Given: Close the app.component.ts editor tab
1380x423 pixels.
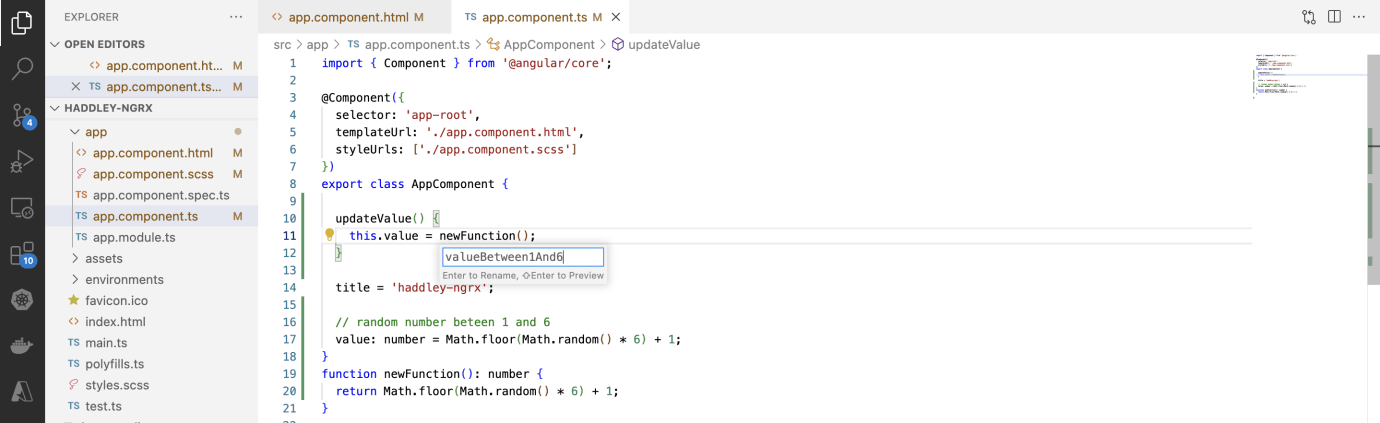Looking at the screenshot, I should pyautogui.click(x=616, y=17).
